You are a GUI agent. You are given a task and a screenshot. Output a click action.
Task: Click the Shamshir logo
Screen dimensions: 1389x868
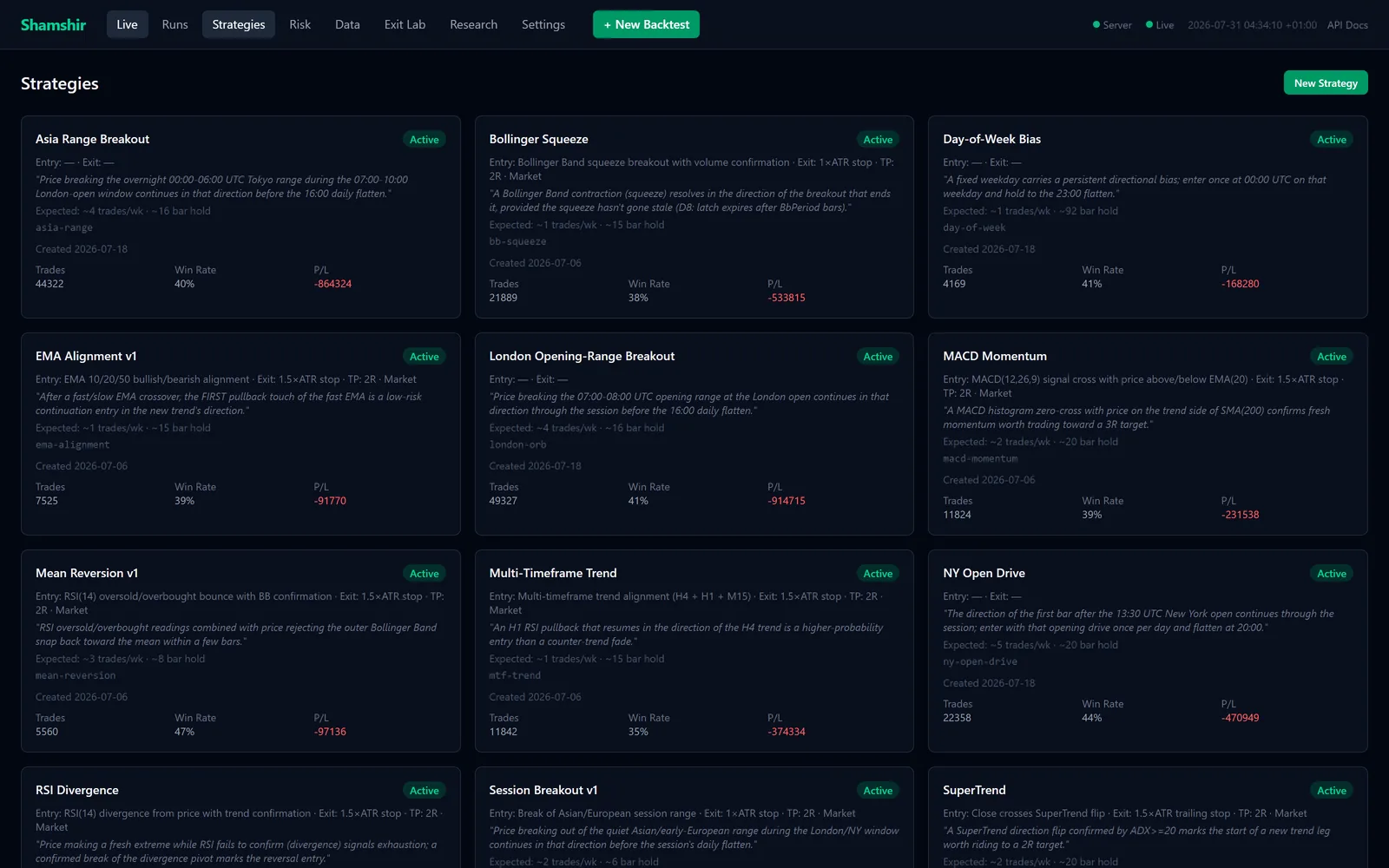(x=53, y=24)
